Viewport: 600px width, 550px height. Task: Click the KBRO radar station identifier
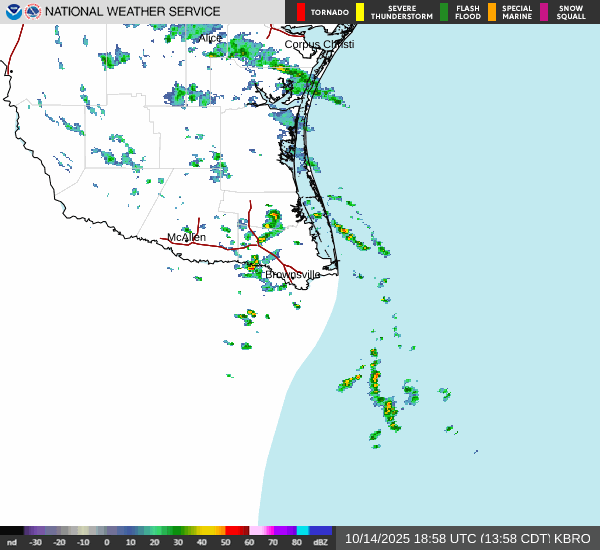(x=573, y=538)
